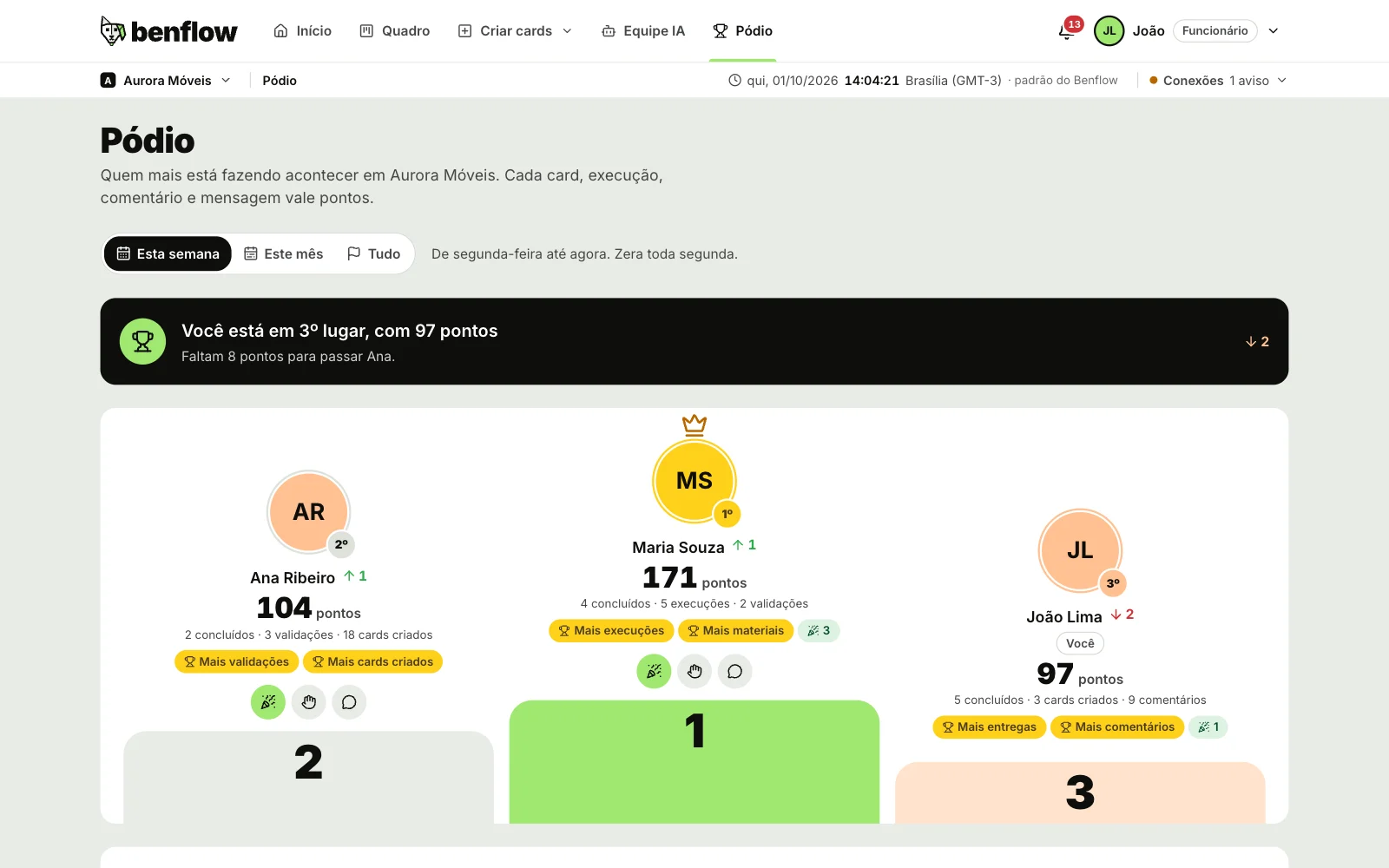
Task: Click the AR avatar of Ana Ribeiro
Action: (x=309, y=512)
